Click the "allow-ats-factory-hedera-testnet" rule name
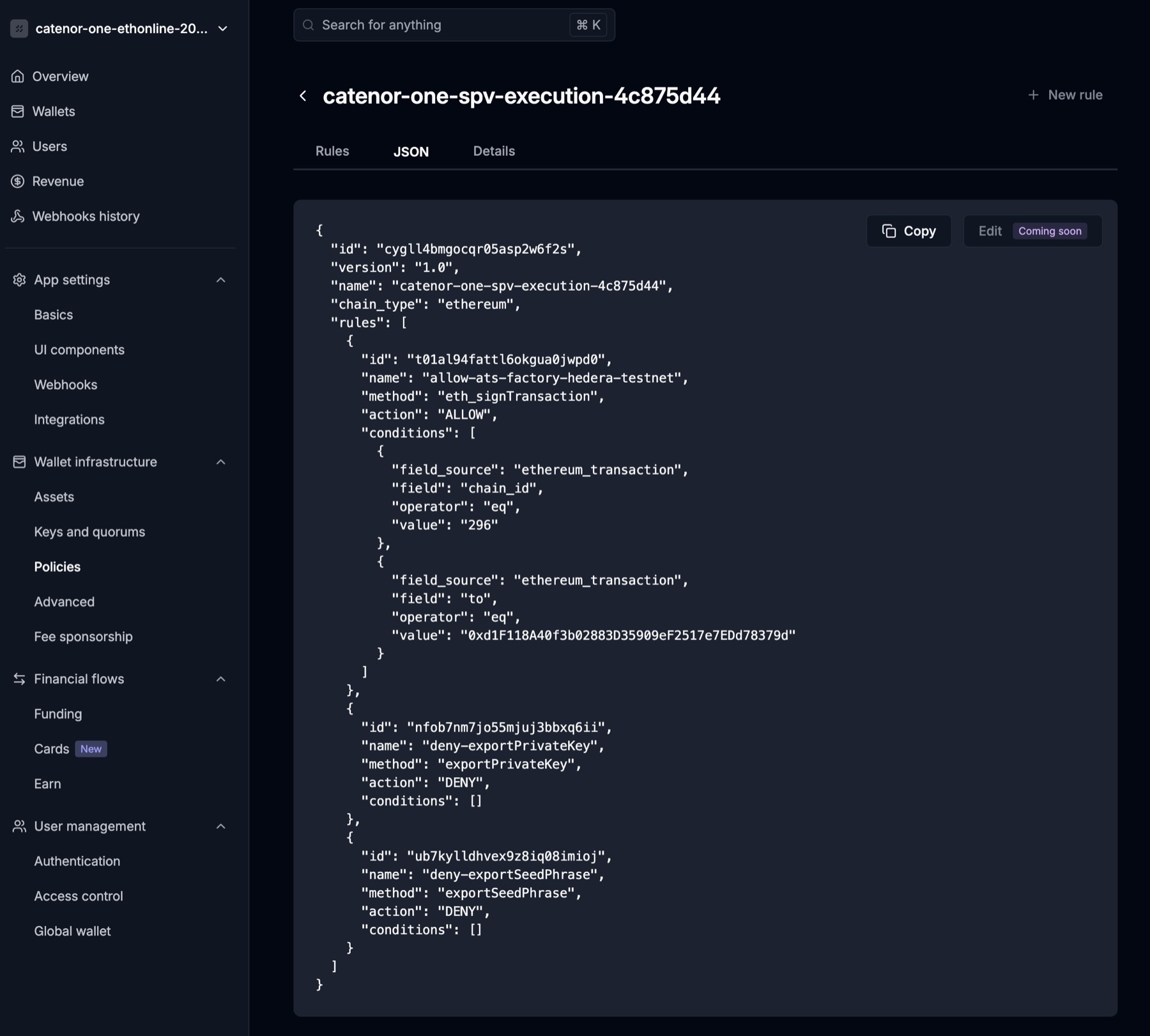 coord(552,378)
